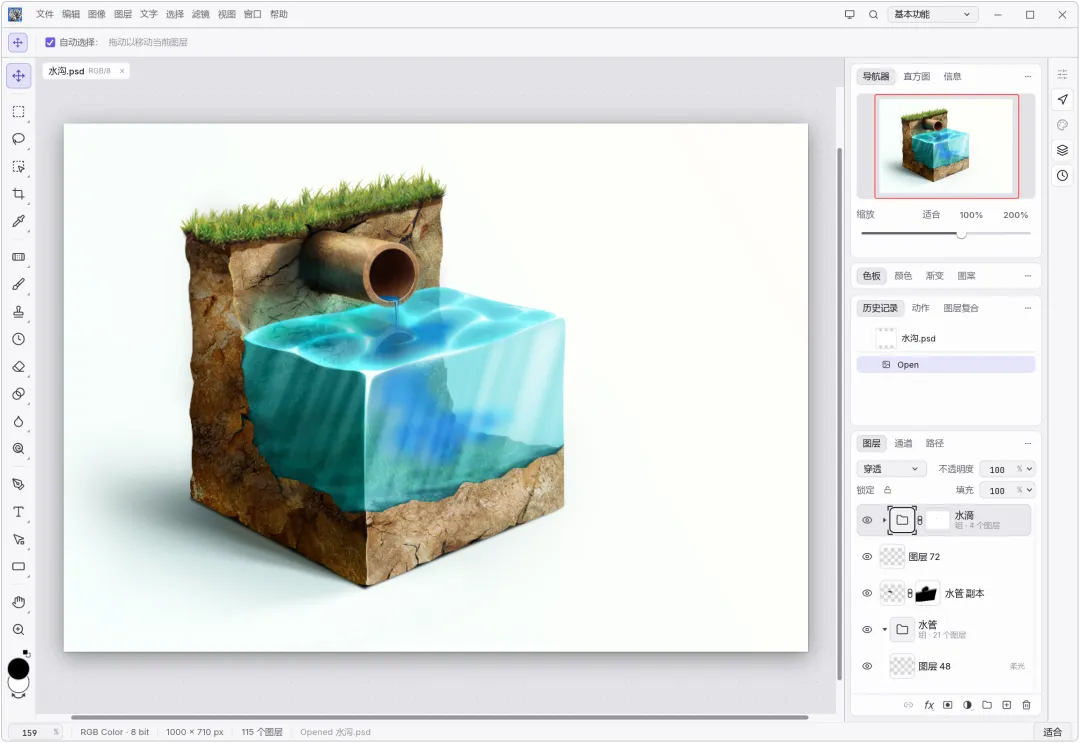Viewport: 1080px width, 743px height.
Task: Select the lasso tool
Action: tap(19, 139)
